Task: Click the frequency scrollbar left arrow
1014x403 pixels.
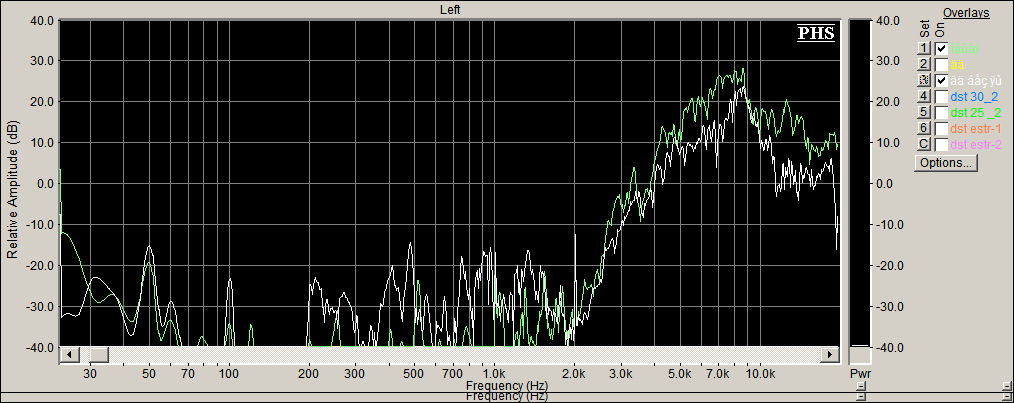Action: click(x=69, y=354)
